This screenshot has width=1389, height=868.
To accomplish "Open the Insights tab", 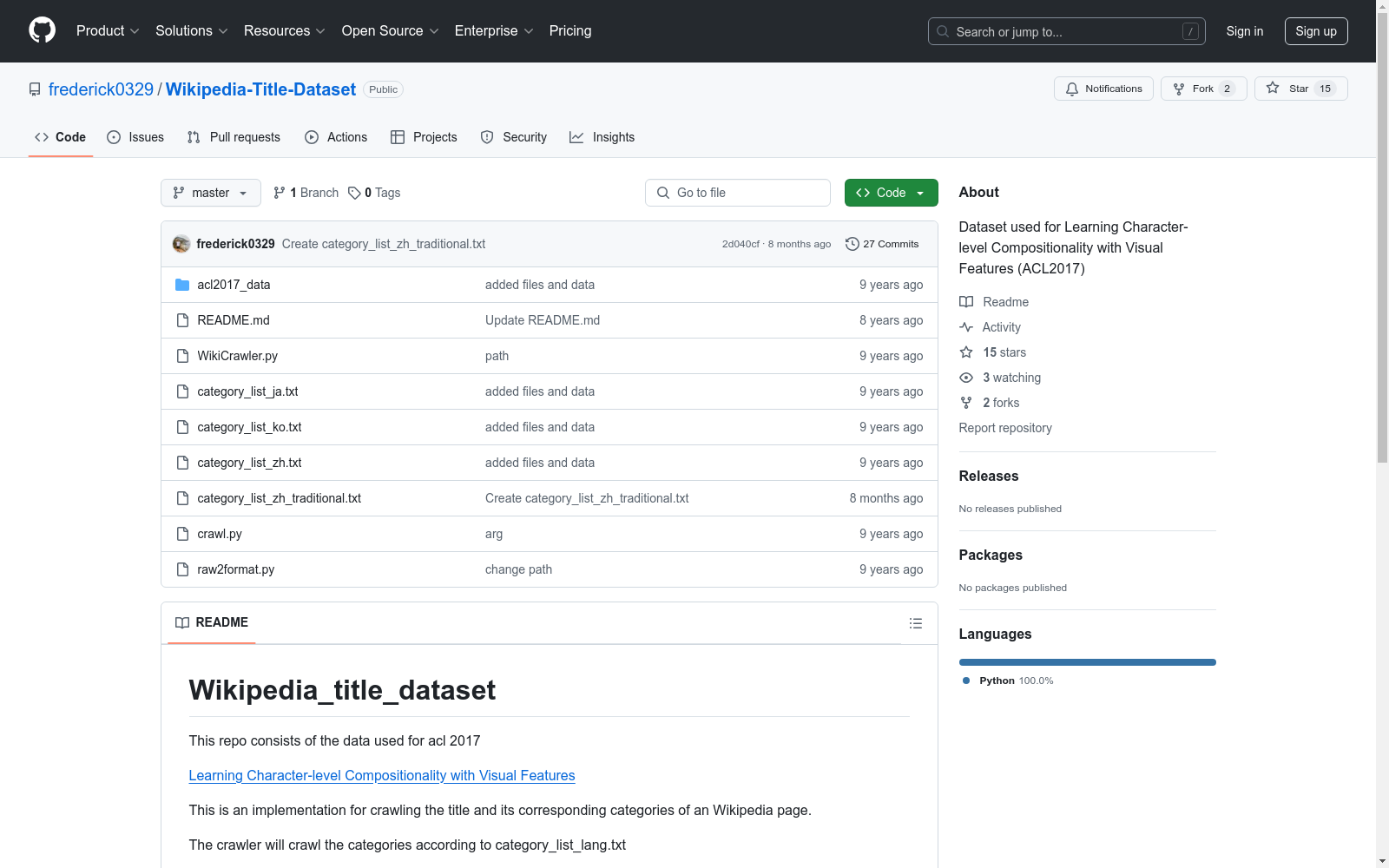I will 602,137.
